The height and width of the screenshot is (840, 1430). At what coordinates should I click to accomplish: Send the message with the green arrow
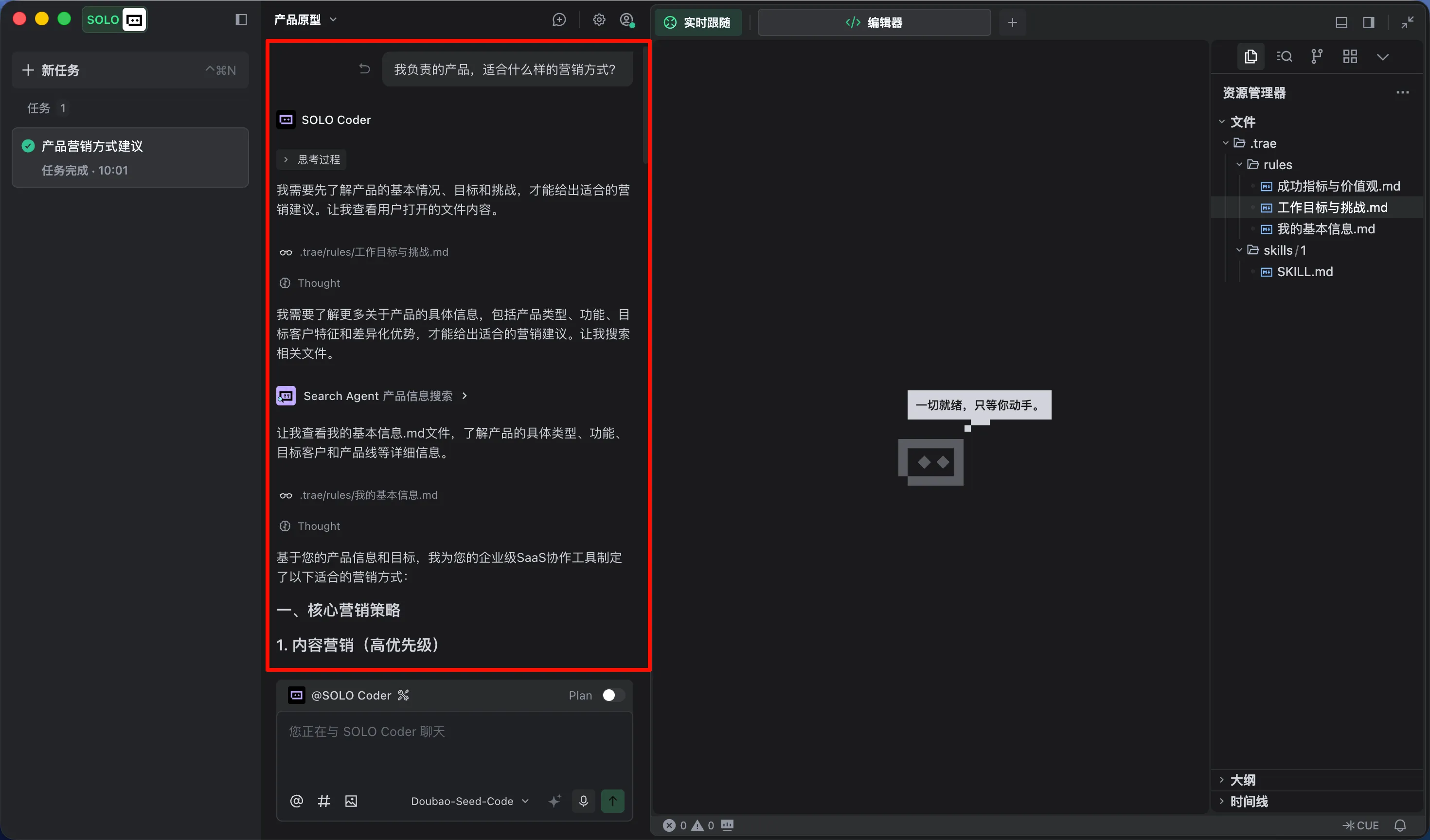coord(613,801)
